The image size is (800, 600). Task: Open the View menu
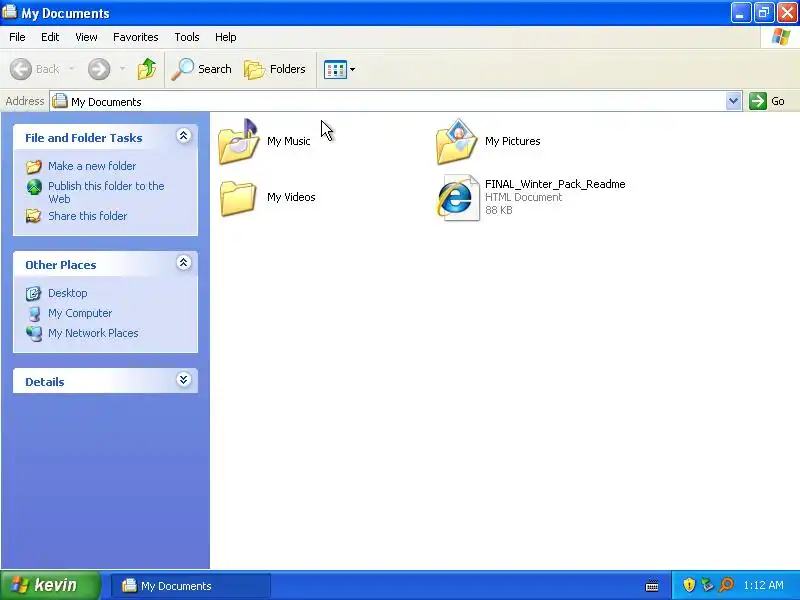[86, 37]
